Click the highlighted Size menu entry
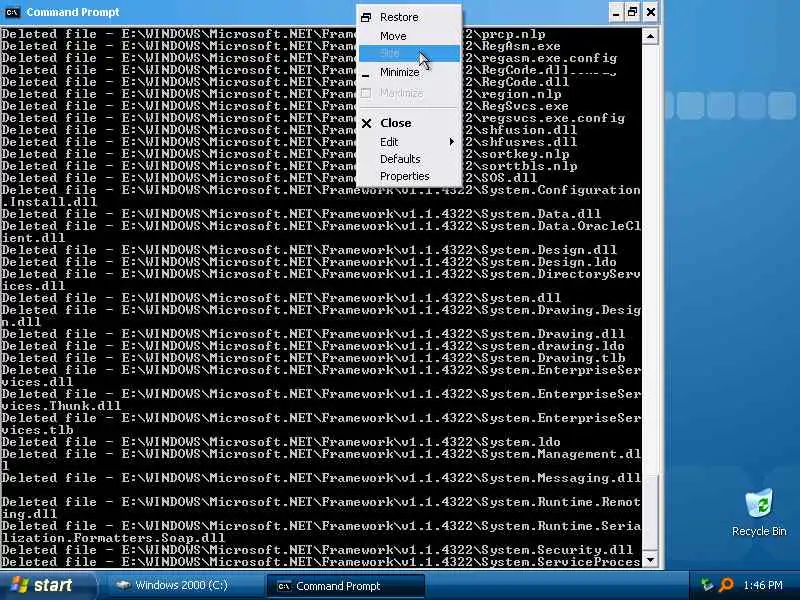Image resolution: width=800 pixels, height=600 pixels. 409,53
